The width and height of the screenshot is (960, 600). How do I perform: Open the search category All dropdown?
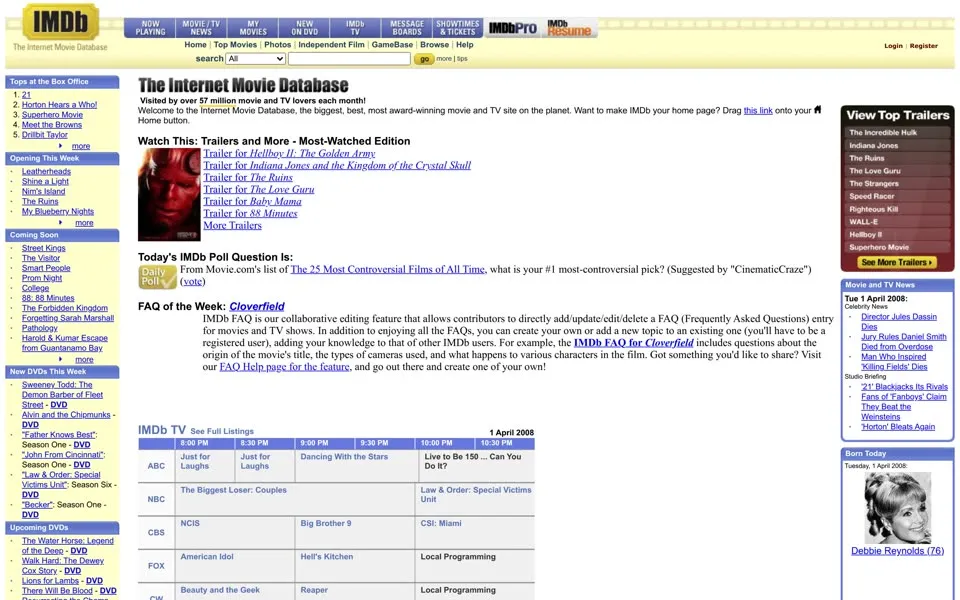(256, 59)
